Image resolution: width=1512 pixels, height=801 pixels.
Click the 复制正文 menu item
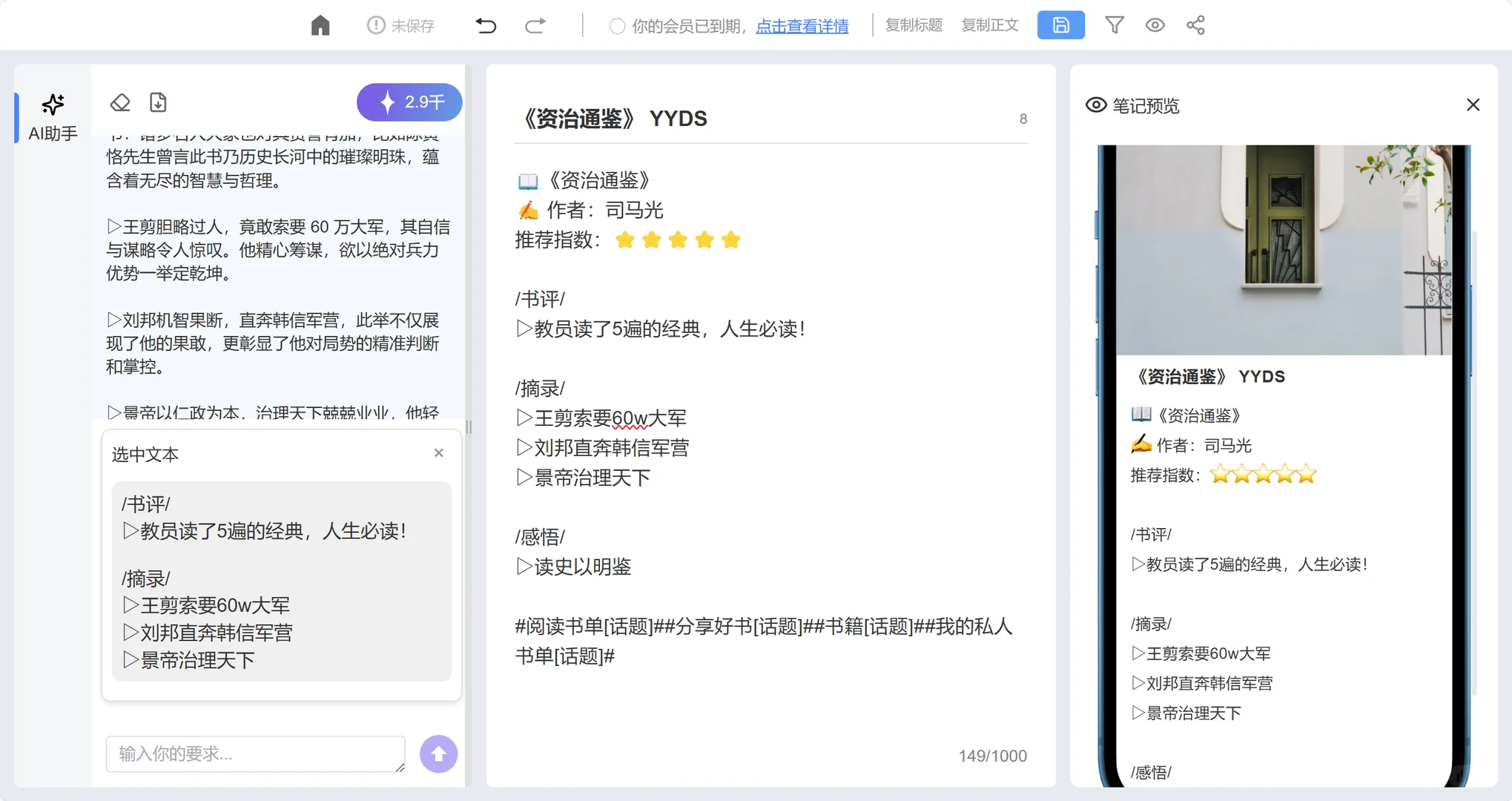990,24
